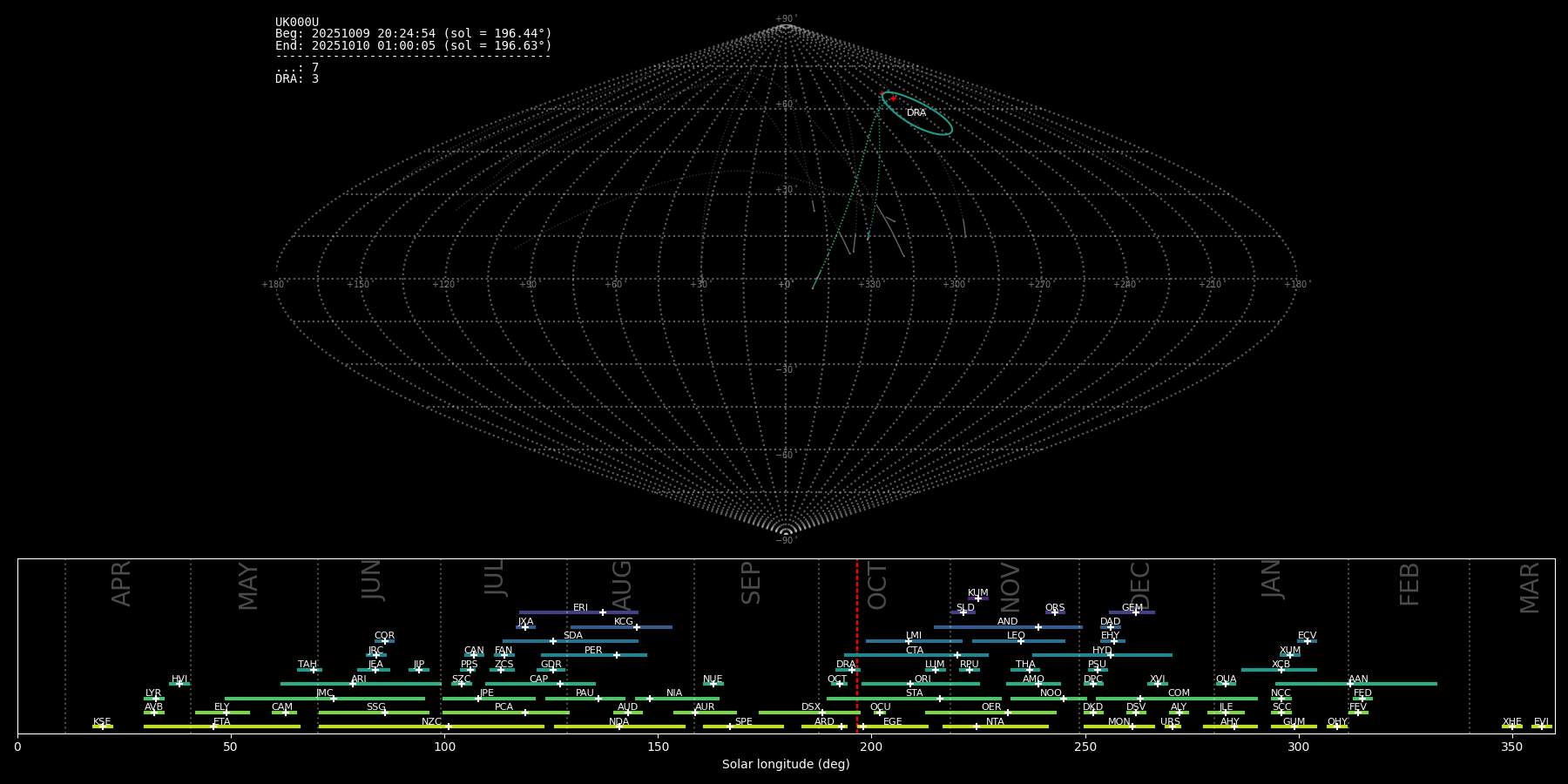
Task: Click the red radiant point inside DRA ellipse
Action: 892,98
